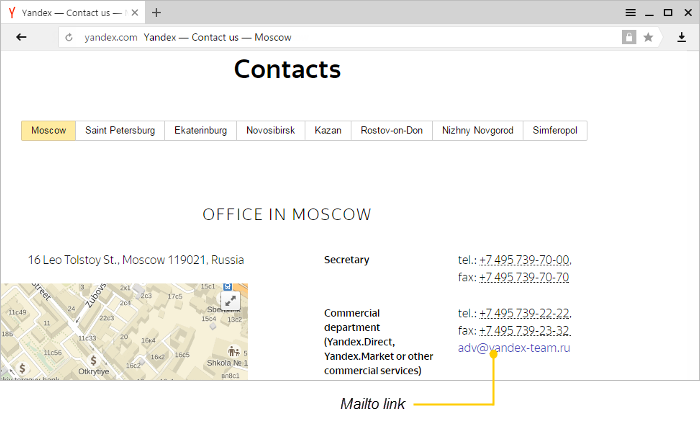Select the Novosibirsk tab
This screenshot has width=700, height=430.
[271, 130]
